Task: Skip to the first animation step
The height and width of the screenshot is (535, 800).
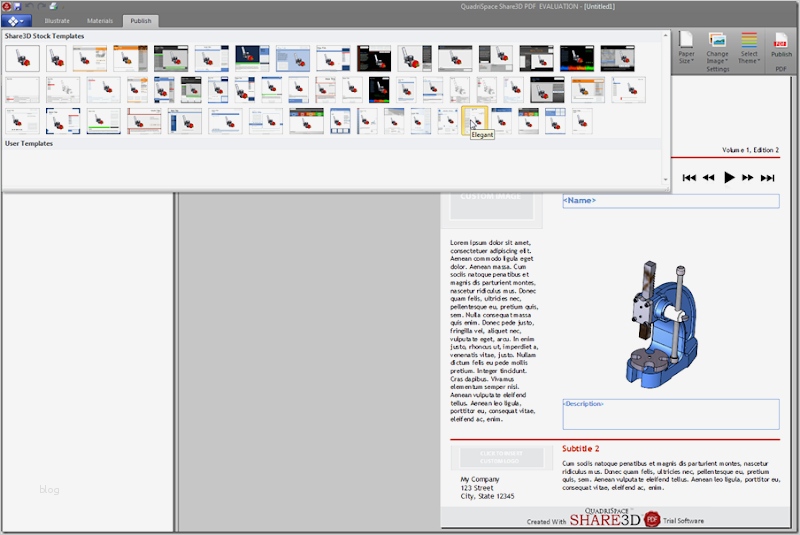Action: click(689, 177)
